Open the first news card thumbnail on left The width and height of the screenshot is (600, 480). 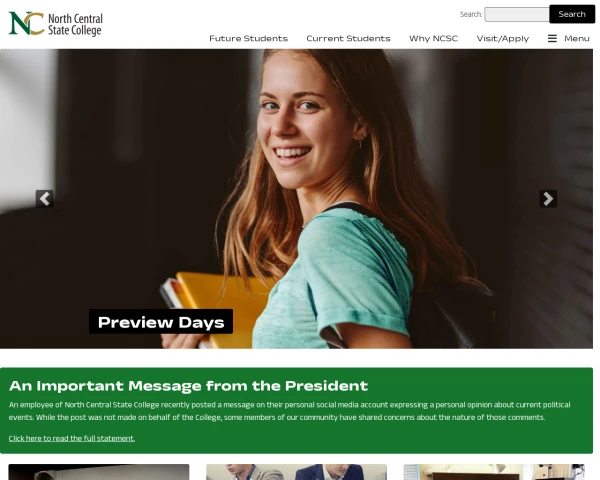(99, 472)
